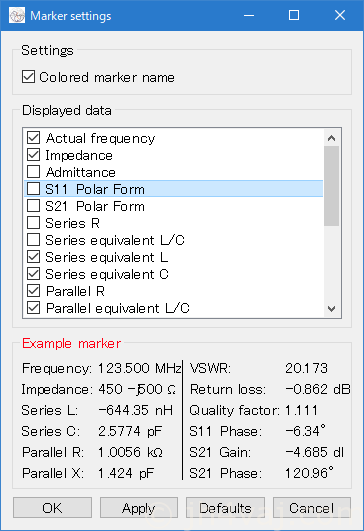Restore settings with Defaults button
The image size is (364, 531).
[226, 508]
